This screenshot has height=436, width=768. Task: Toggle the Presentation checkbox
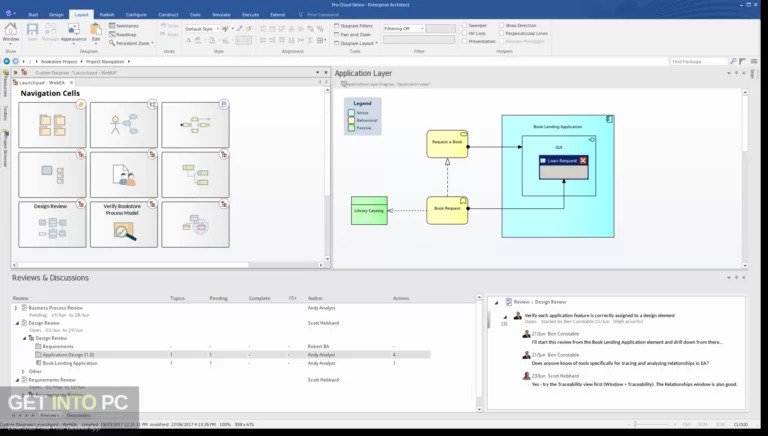tap(464, 41)
